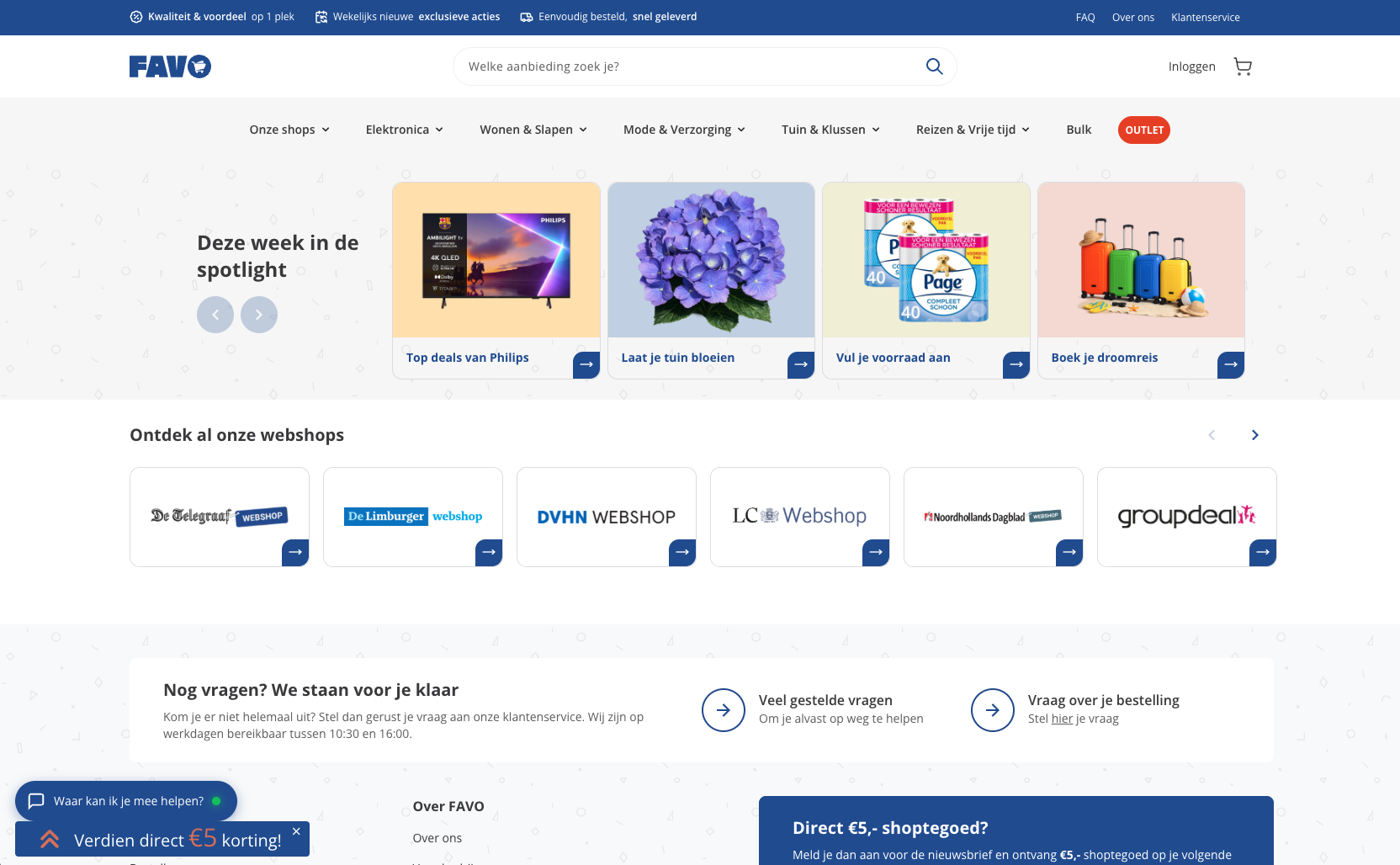This screenshot has width=1400, height=865.
Task: Expand the Elektronica menu
Action: click(405, 130)
